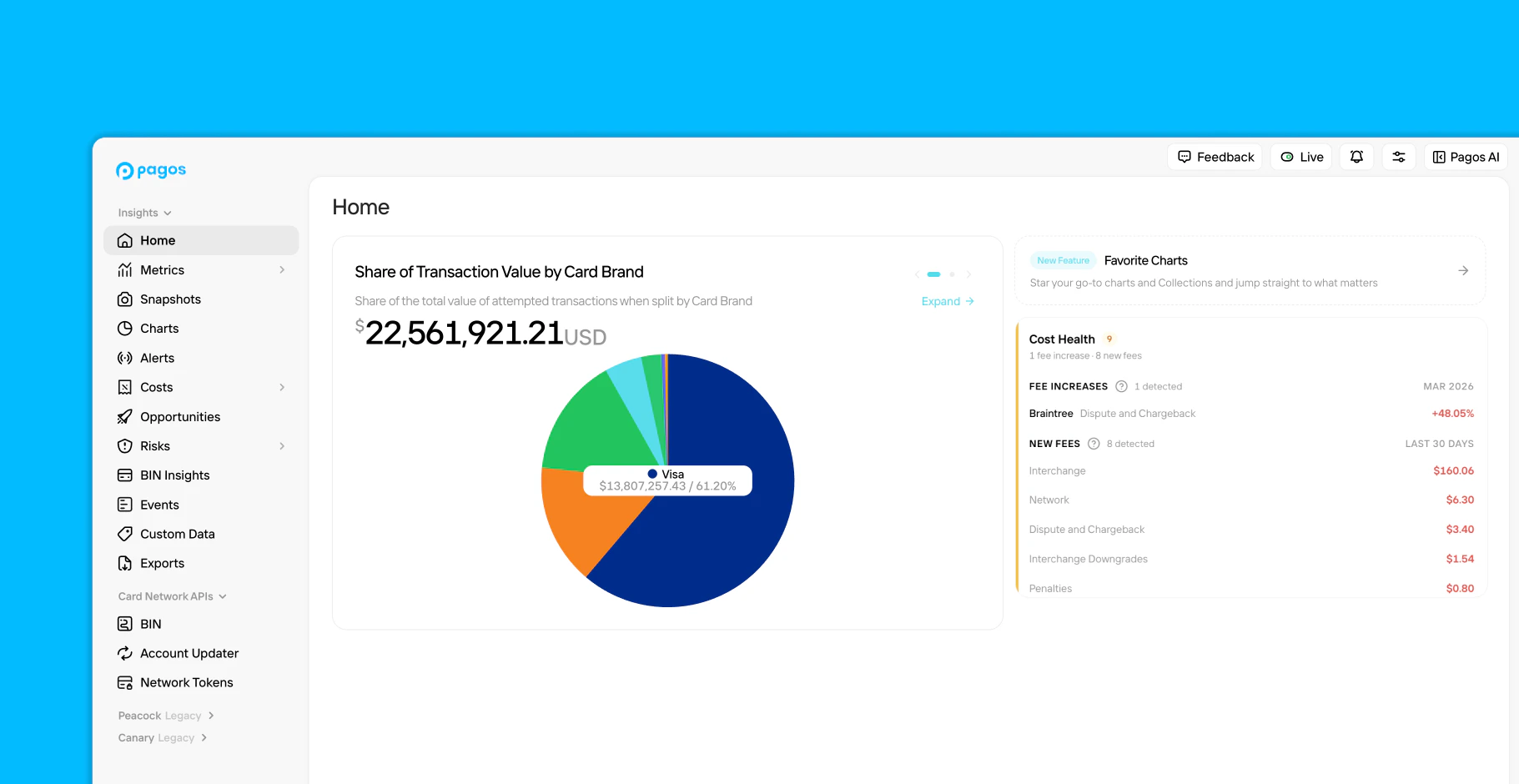This screenshot has height=784, width=1519.
Task: Click the Pagos logo
Action: [151, 170]
